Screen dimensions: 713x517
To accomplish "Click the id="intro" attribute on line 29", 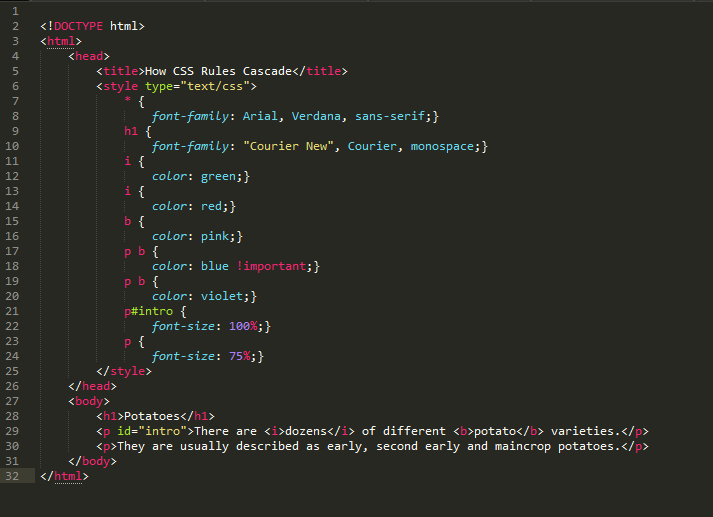I will click(152, 432).
